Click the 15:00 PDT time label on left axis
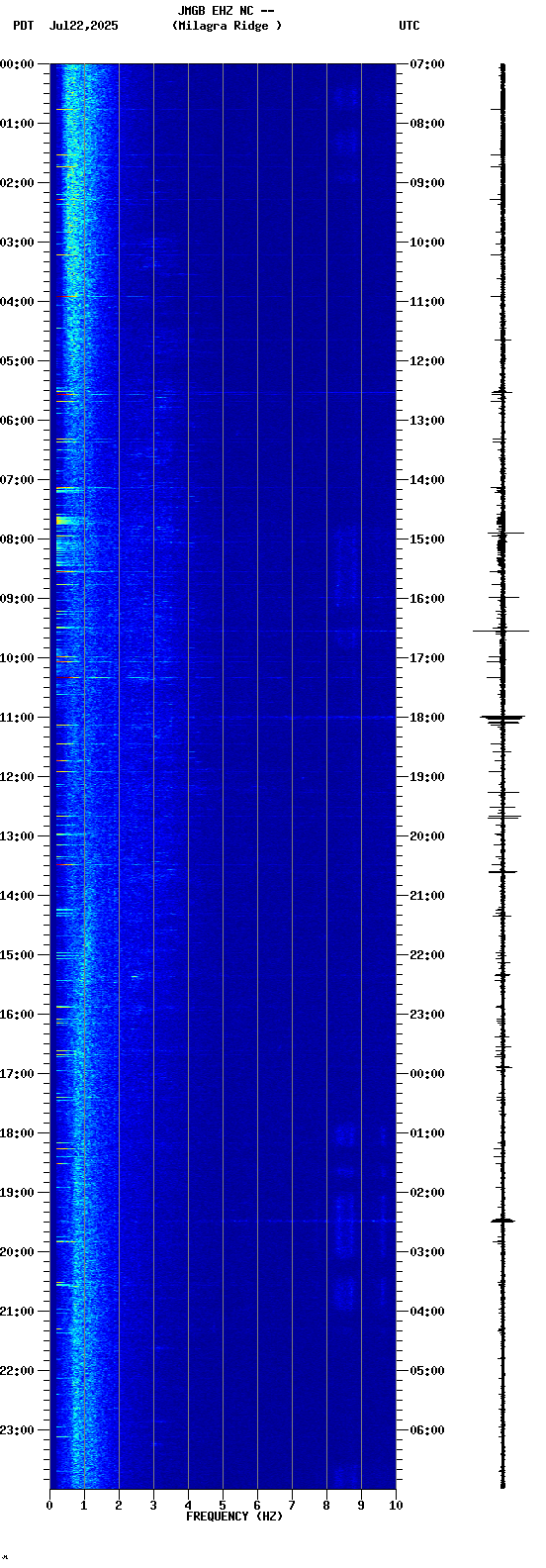This screenshot has width=546, height=1568. [x=17, y=955]
